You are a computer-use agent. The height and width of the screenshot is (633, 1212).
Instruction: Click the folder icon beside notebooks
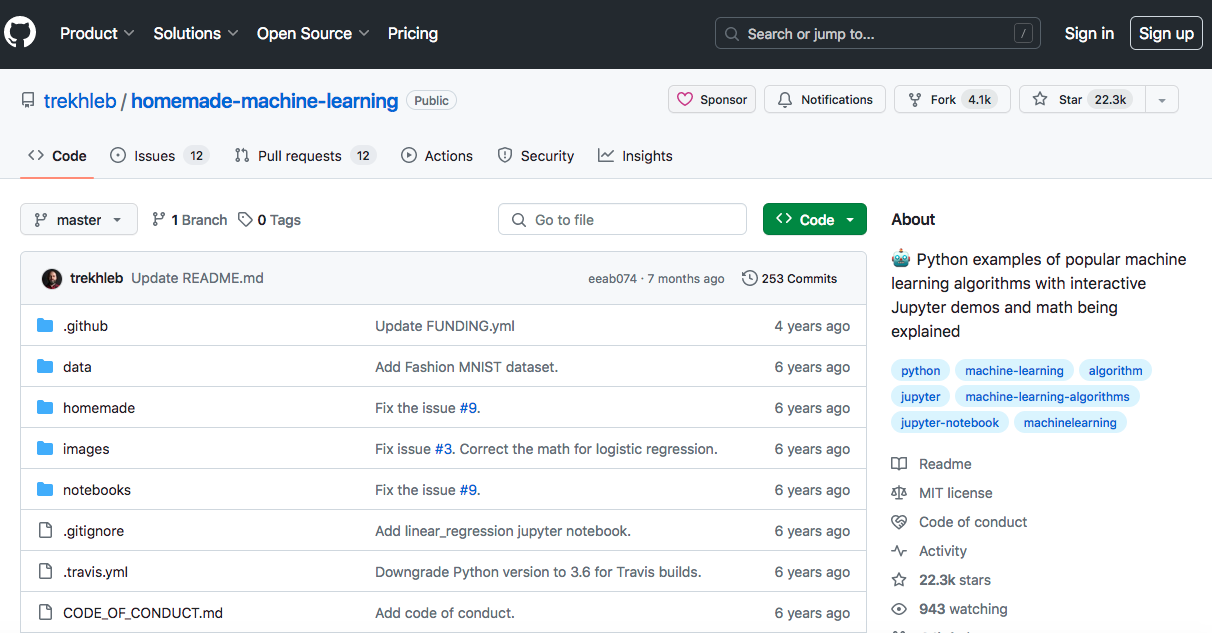click(x=46, y=489)
